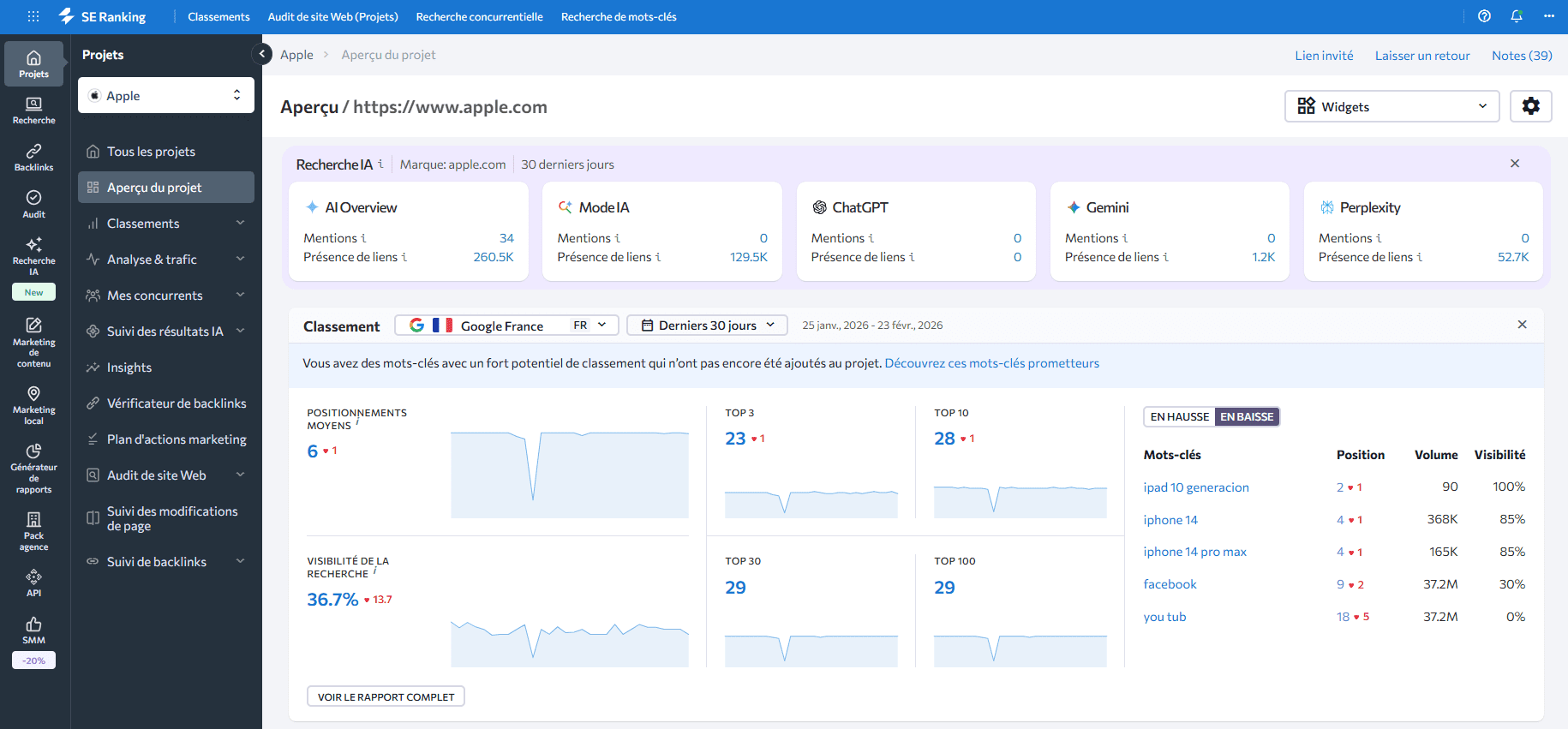Open Pack agence rail icon

(33, 531)
